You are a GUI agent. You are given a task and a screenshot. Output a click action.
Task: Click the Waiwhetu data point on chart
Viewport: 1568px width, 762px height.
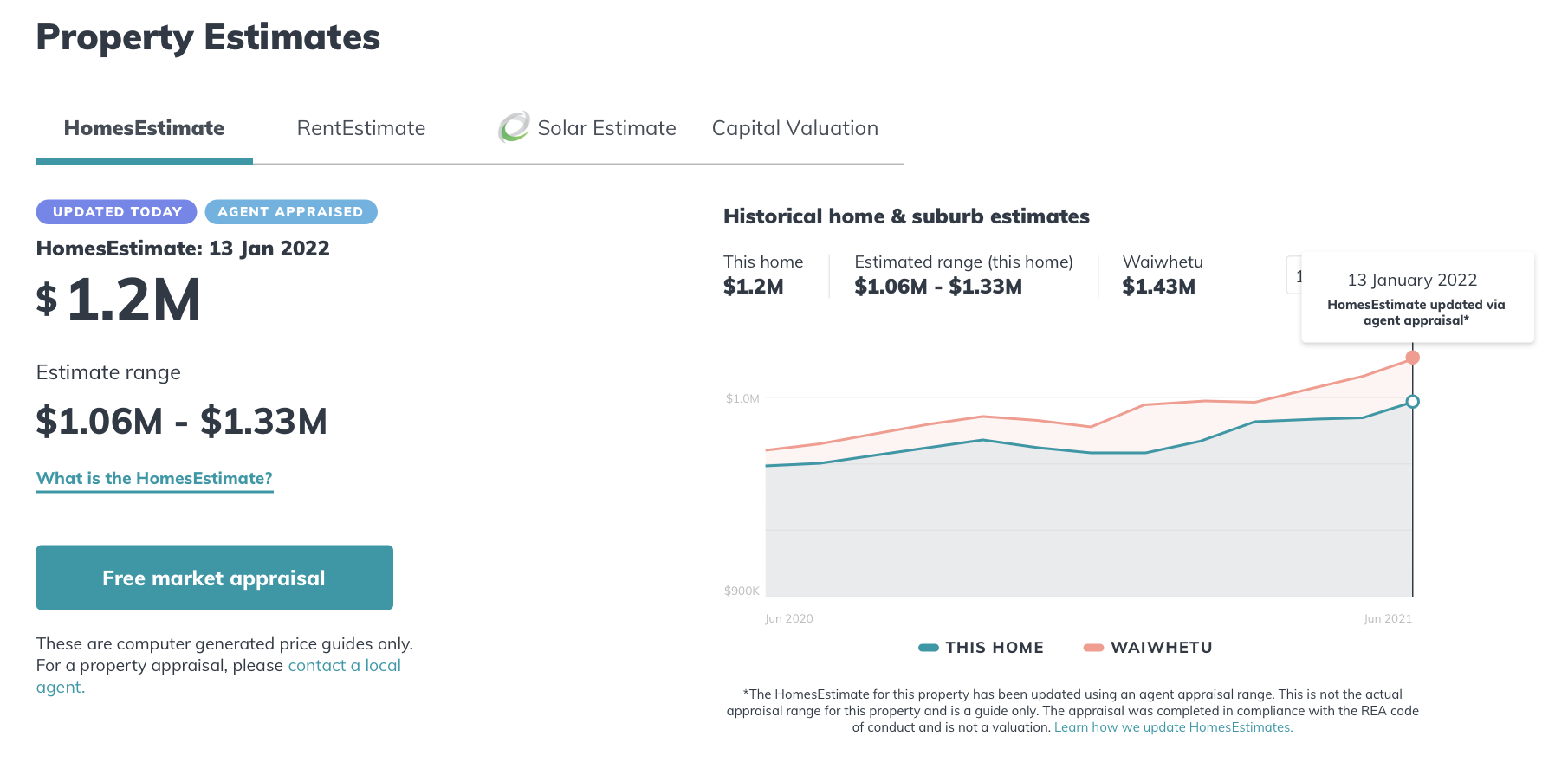[1412, 358]
